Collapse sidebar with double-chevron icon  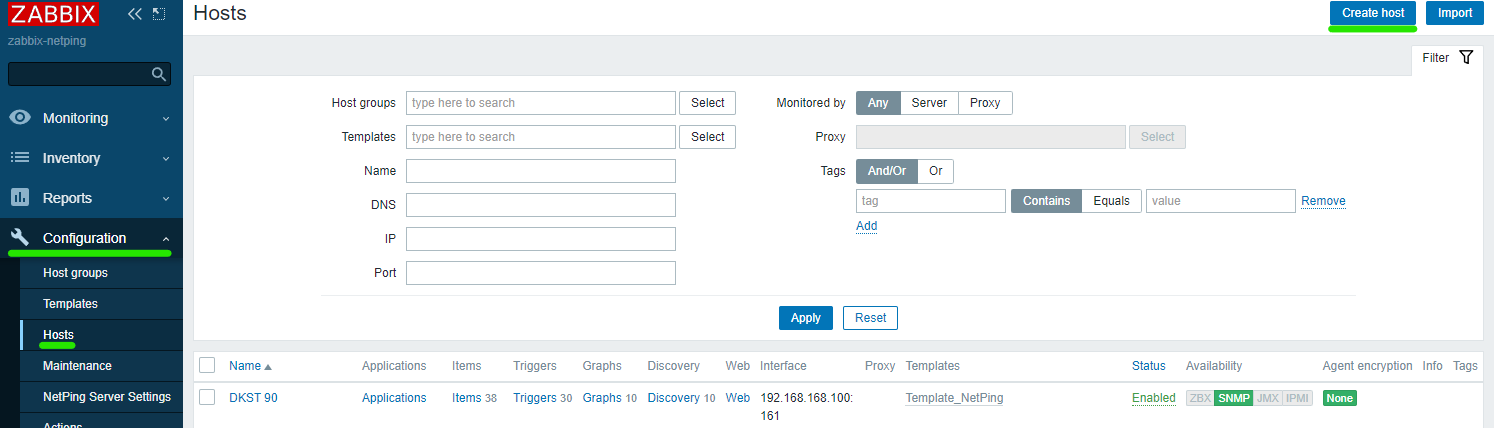pos(135,14)
